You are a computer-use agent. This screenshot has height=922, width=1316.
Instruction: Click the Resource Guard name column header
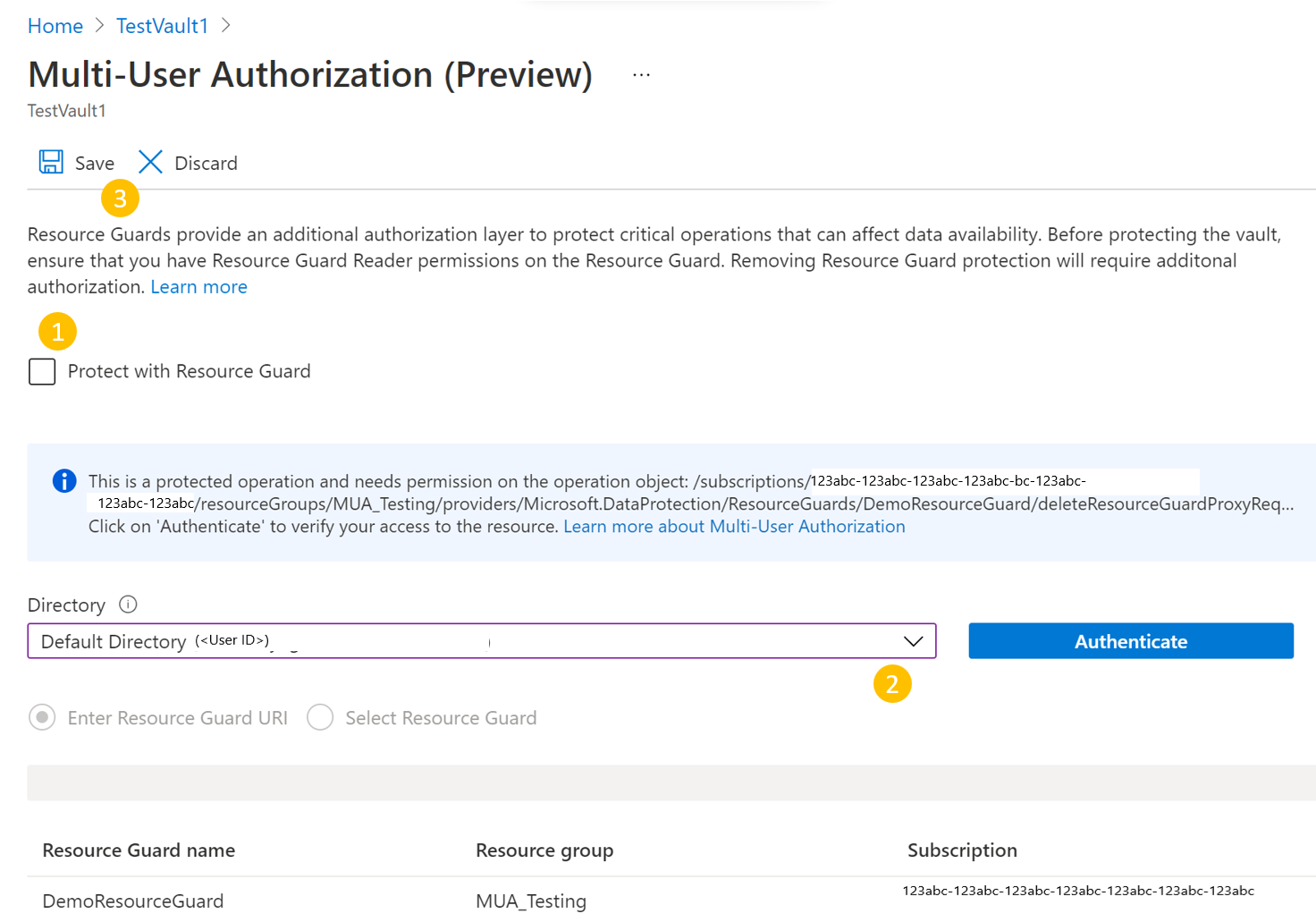pos(138,850)
